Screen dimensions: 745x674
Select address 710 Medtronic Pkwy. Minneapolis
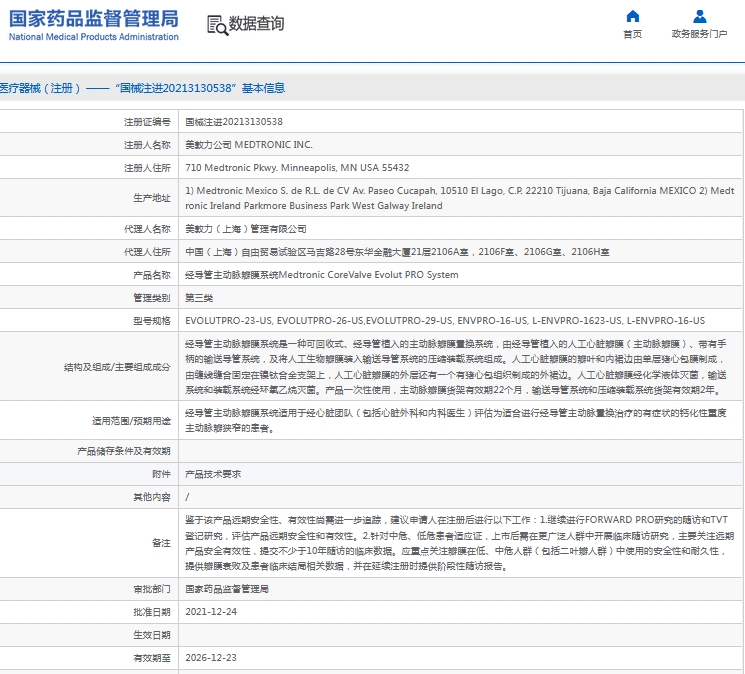point(297,167)
